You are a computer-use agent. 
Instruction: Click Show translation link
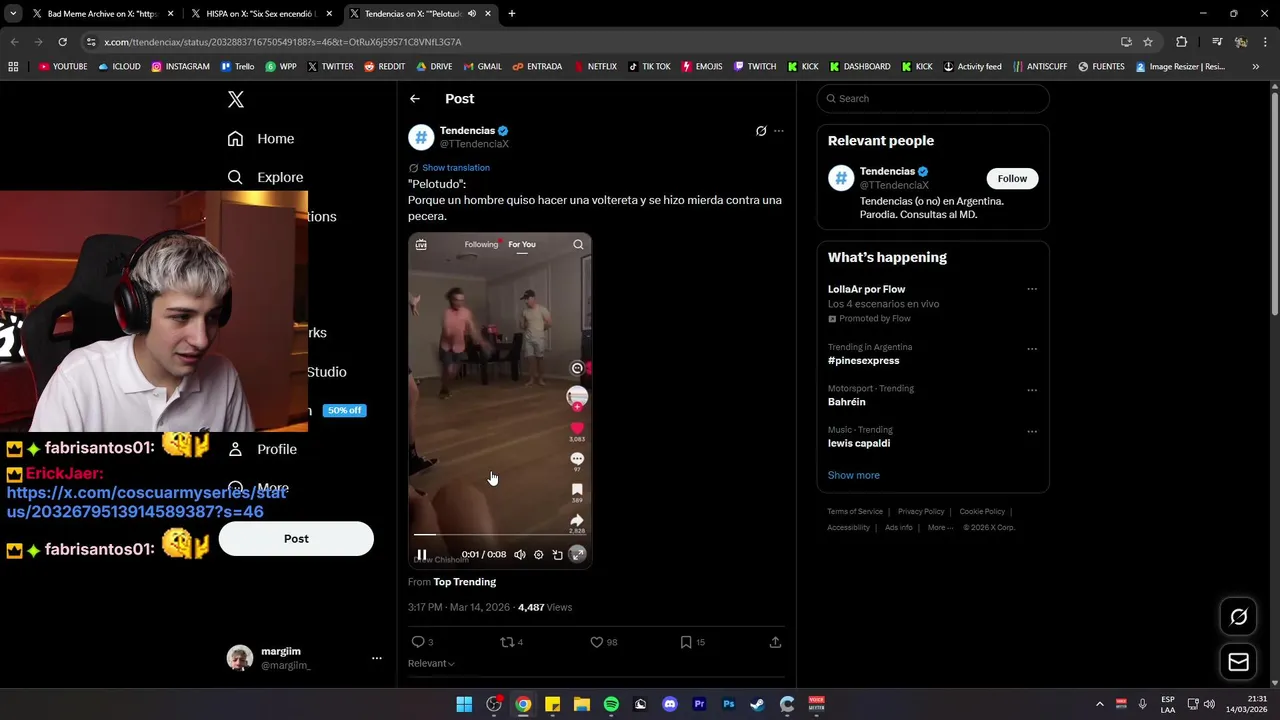click(x=456, y=168)
